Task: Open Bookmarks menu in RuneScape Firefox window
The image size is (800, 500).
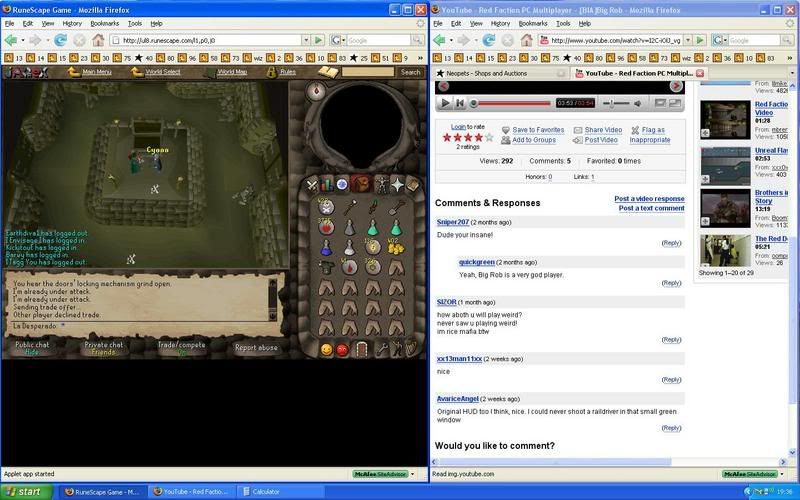Action: (104, 23)
